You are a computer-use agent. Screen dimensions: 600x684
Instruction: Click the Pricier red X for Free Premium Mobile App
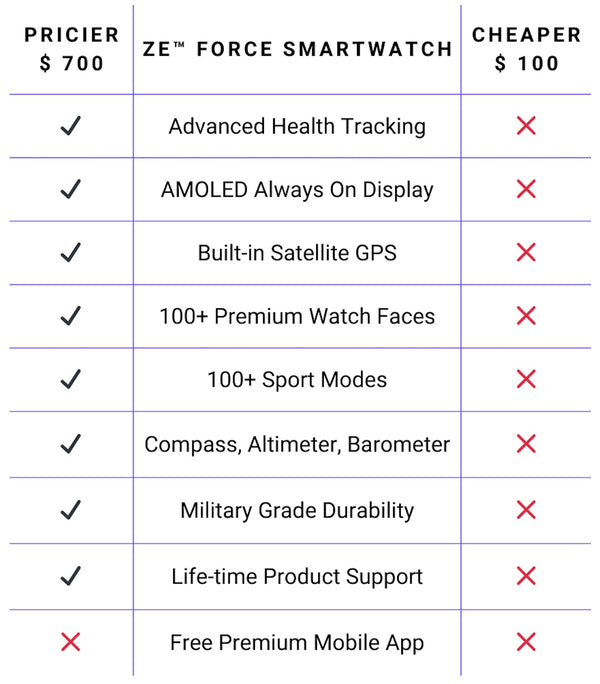(x=70, y=642)
